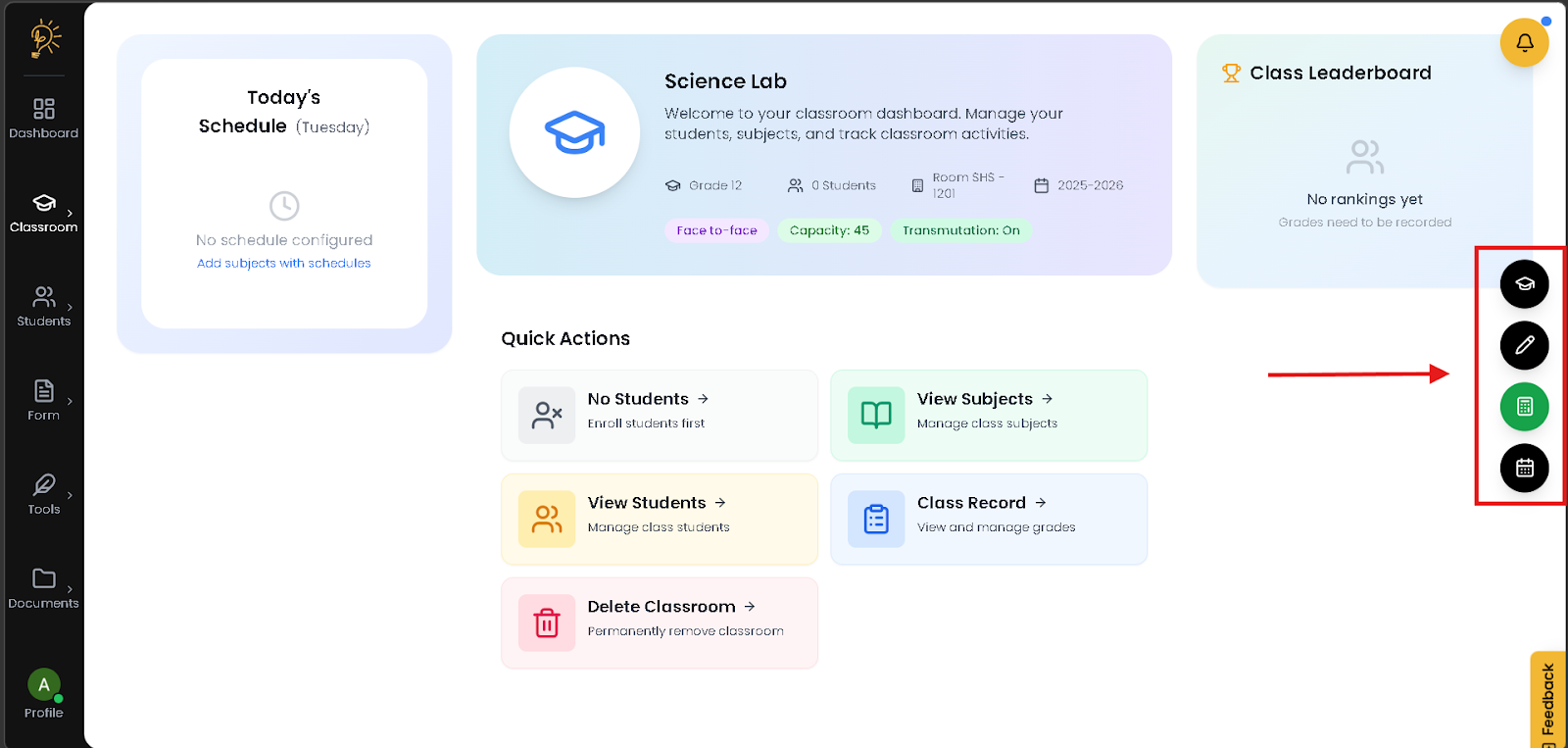
Task: Click the pencil edit floating button
Action: pos(1524,345)
